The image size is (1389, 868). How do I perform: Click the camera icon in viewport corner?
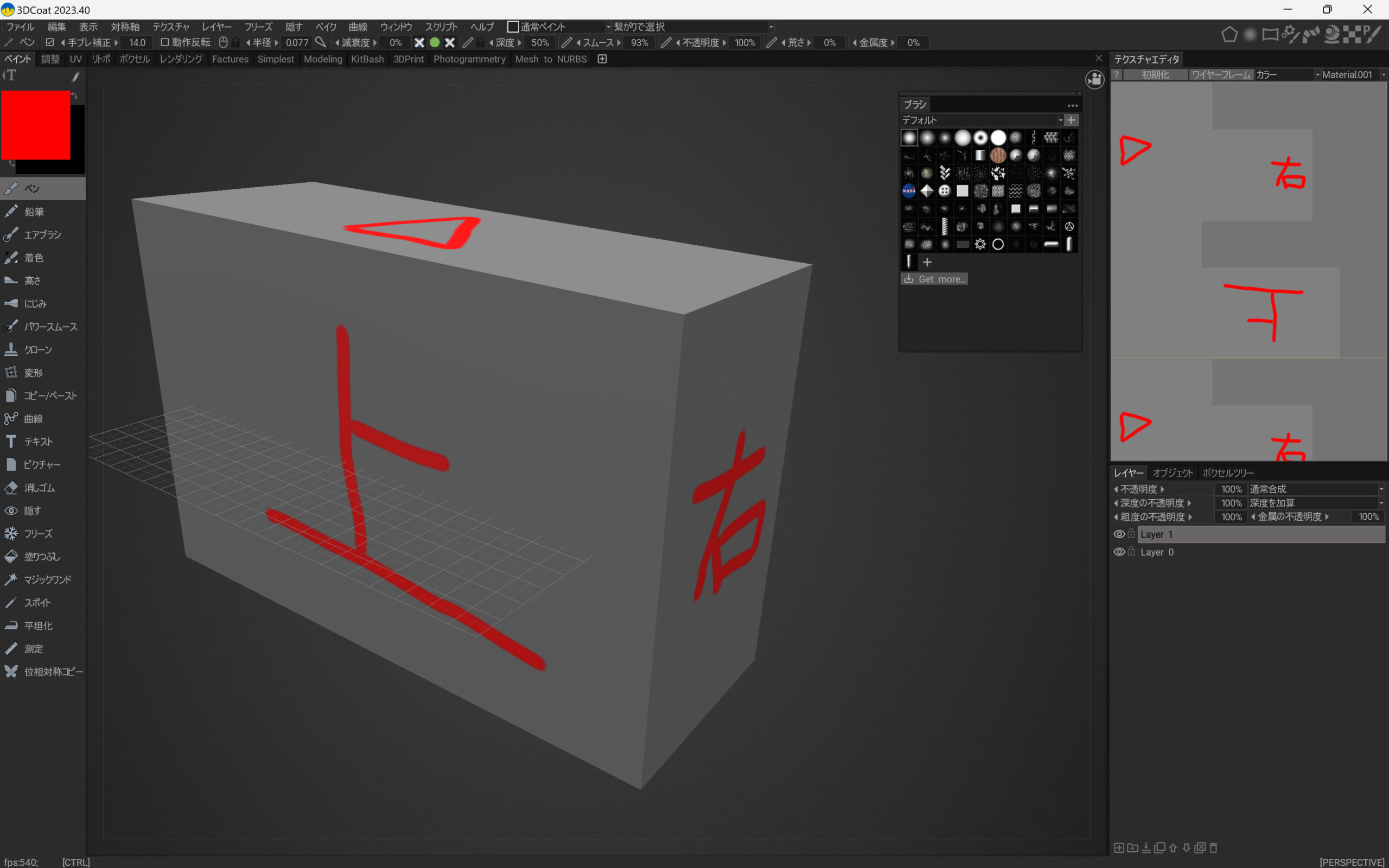click(x=1094, y=80)
